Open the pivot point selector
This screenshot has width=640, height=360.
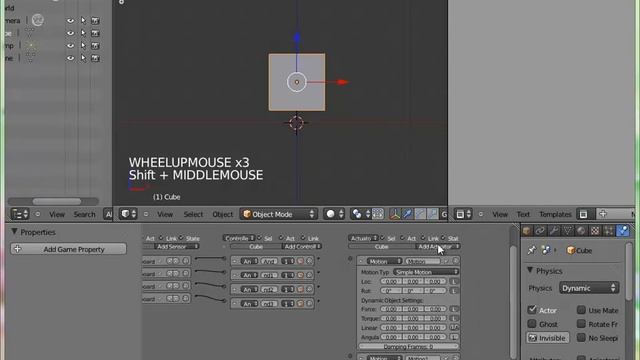(x=360, y=214)
